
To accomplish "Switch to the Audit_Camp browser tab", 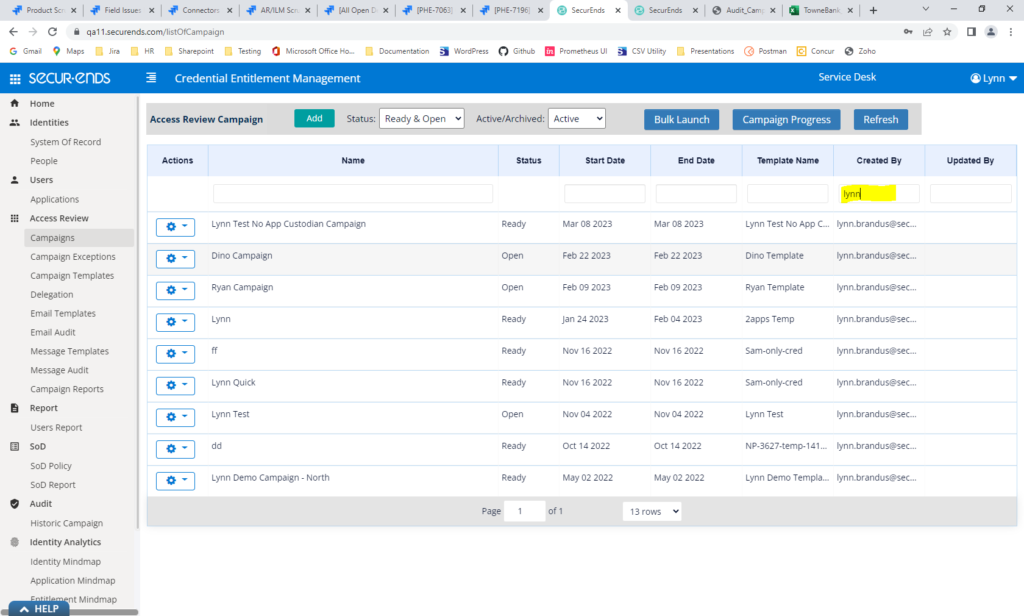I will point(744,10).
